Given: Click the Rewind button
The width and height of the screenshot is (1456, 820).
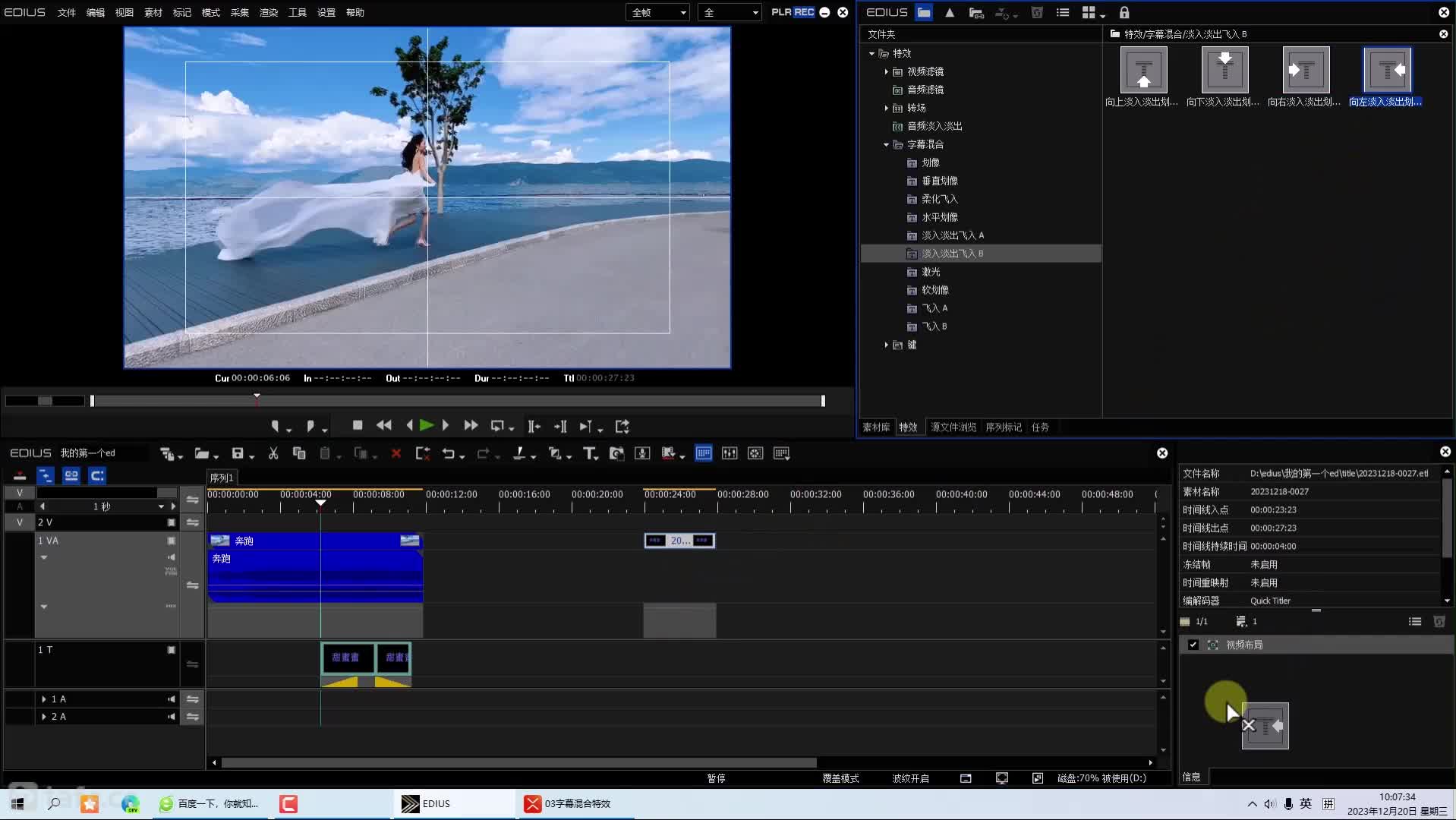Looking at the screenshot, I should [x=384, y=426].
